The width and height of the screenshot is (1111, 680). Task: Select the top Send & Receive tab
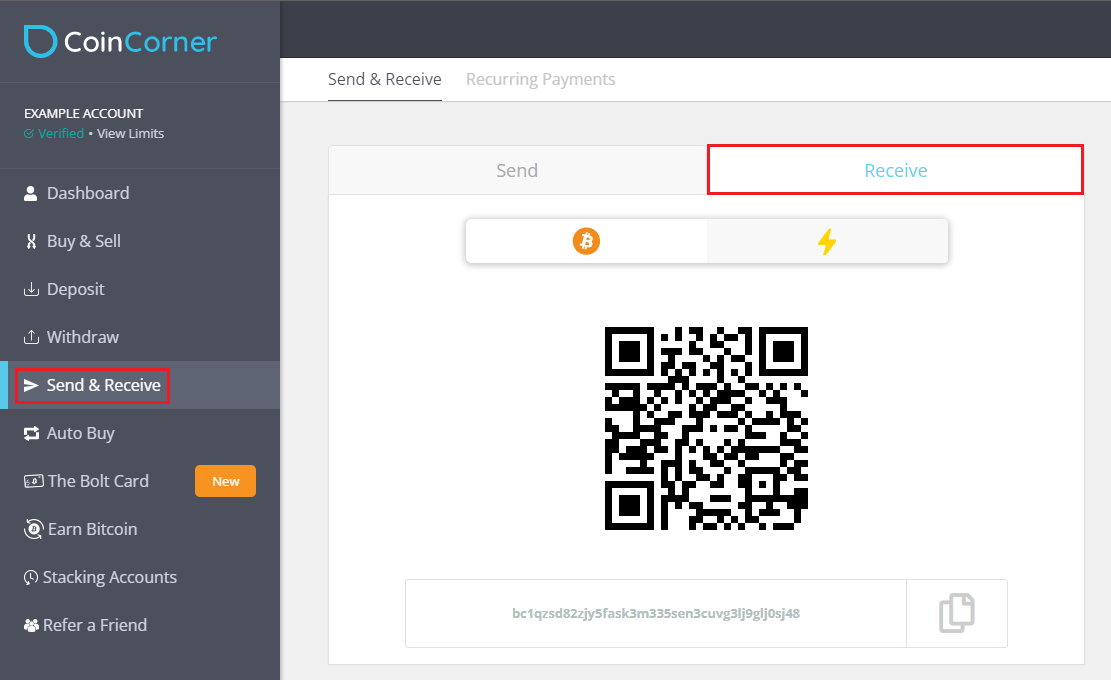point(385,79)
